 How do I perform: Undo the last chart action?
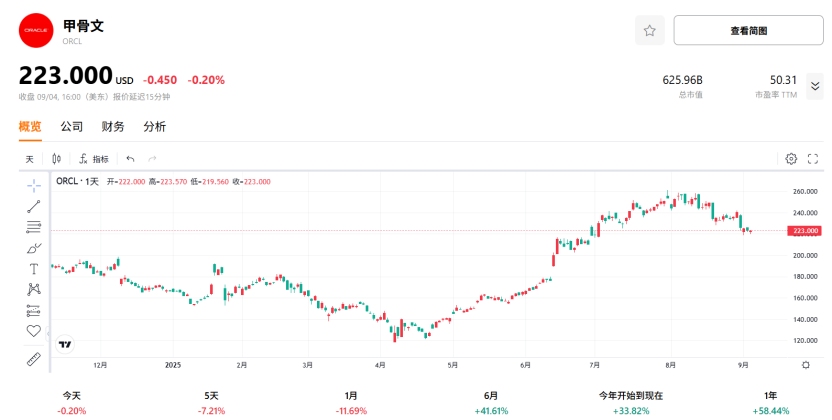(130, 159)
